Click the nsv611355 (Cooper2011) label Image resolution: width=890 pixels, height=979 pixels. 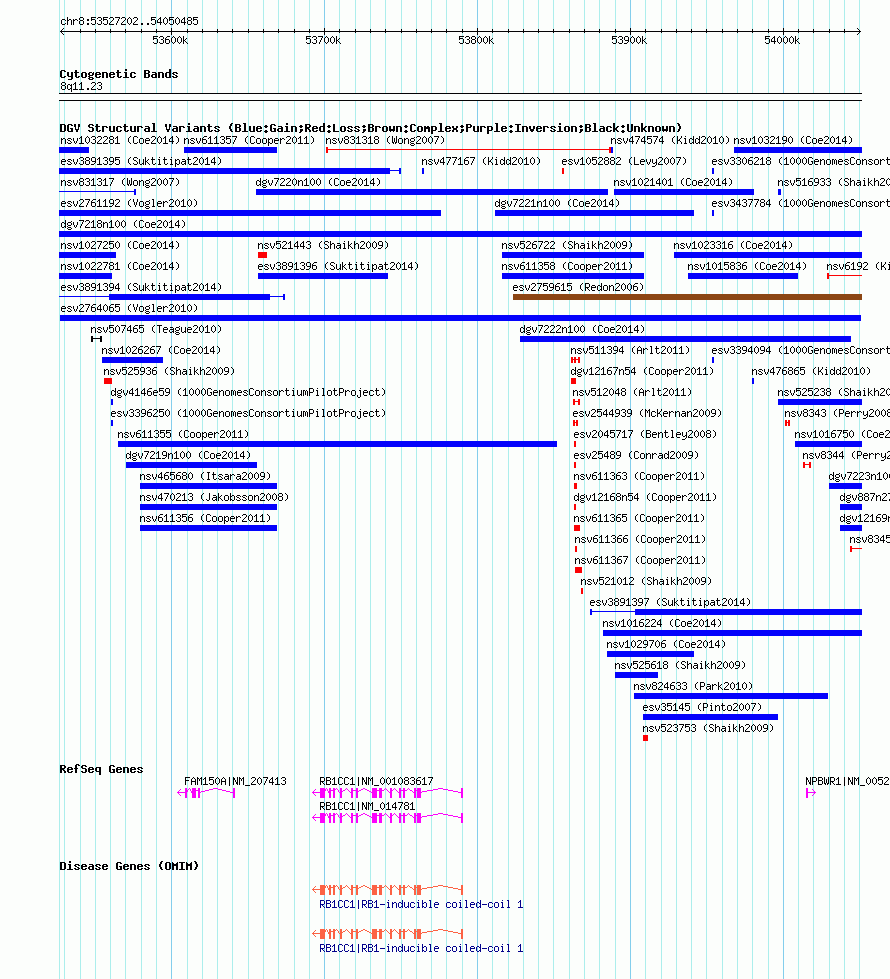pyautogui.click(x=183, y=435)
